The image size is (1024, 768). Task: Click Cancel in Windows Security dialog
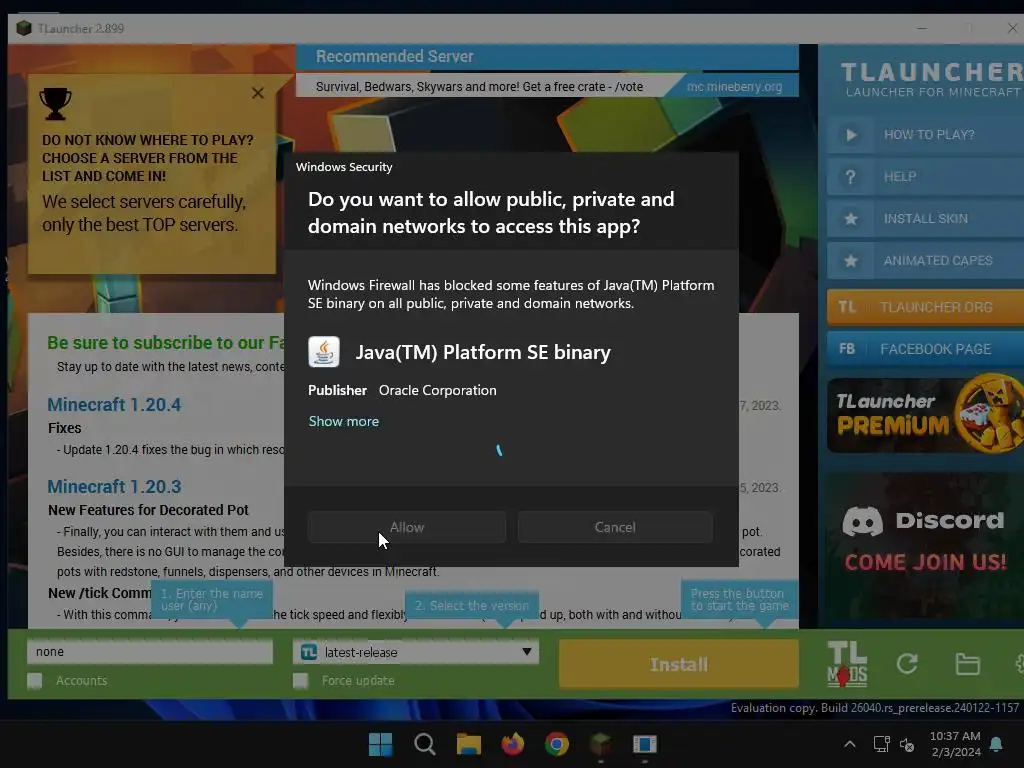tap(615, 527)
